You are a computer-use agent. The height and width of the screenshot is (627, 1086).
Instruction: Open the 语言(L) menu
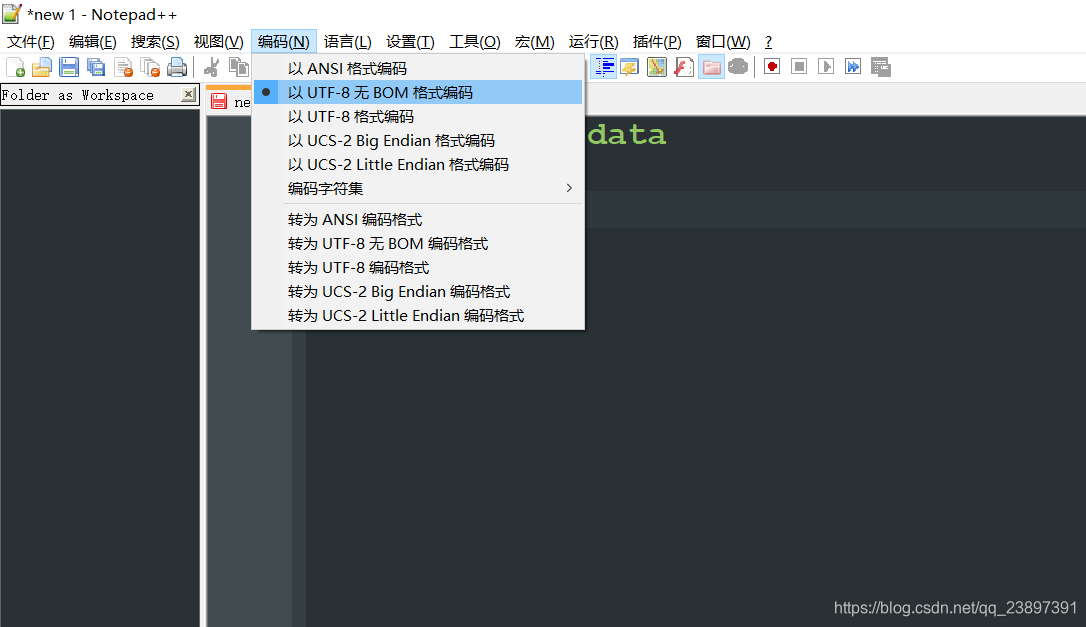[348, 42]
